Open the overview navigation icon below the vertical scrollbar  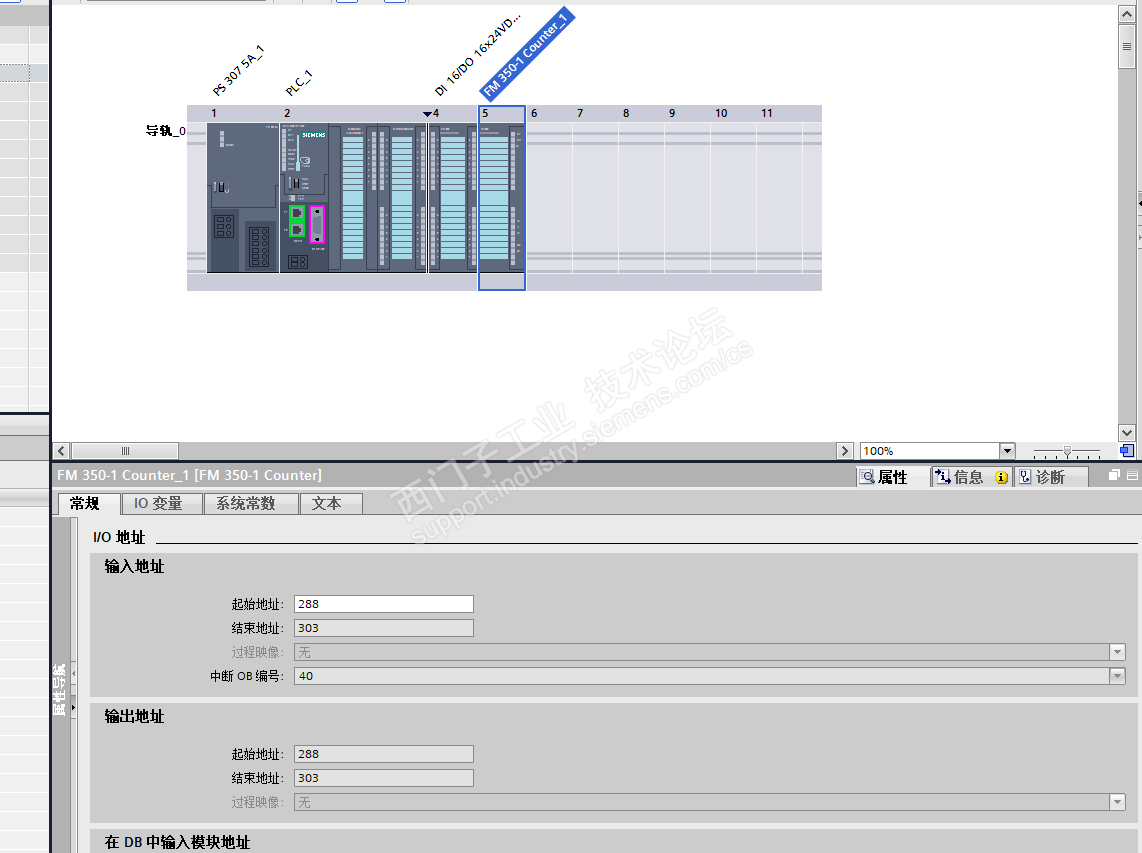1127,451
